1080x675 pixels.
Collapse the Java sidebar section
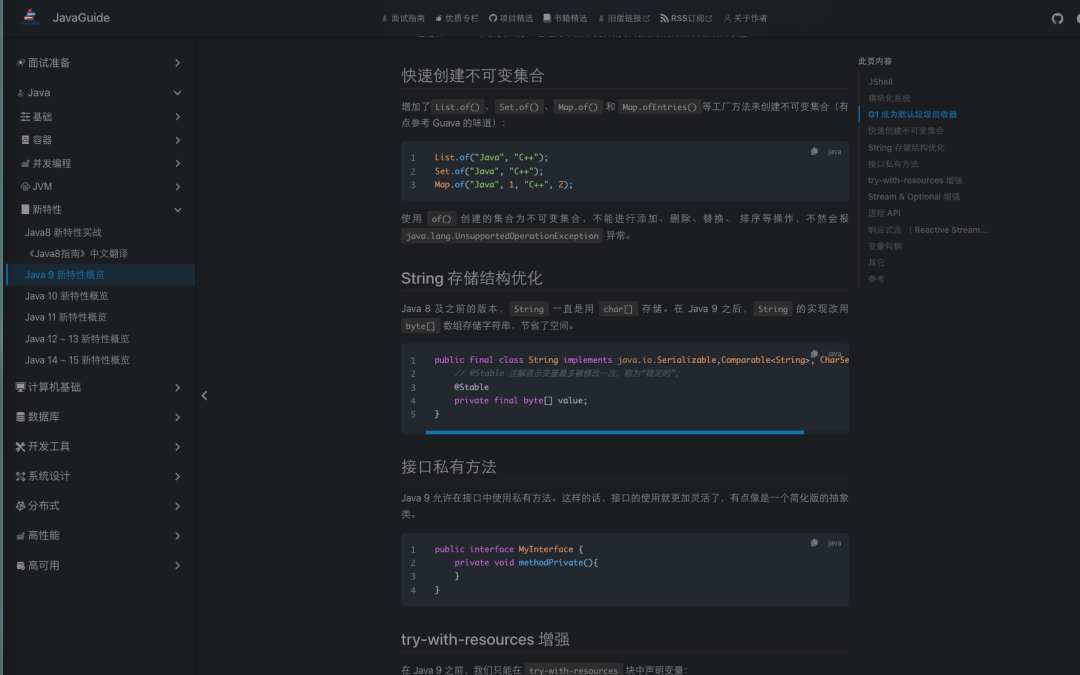point(100,92)
